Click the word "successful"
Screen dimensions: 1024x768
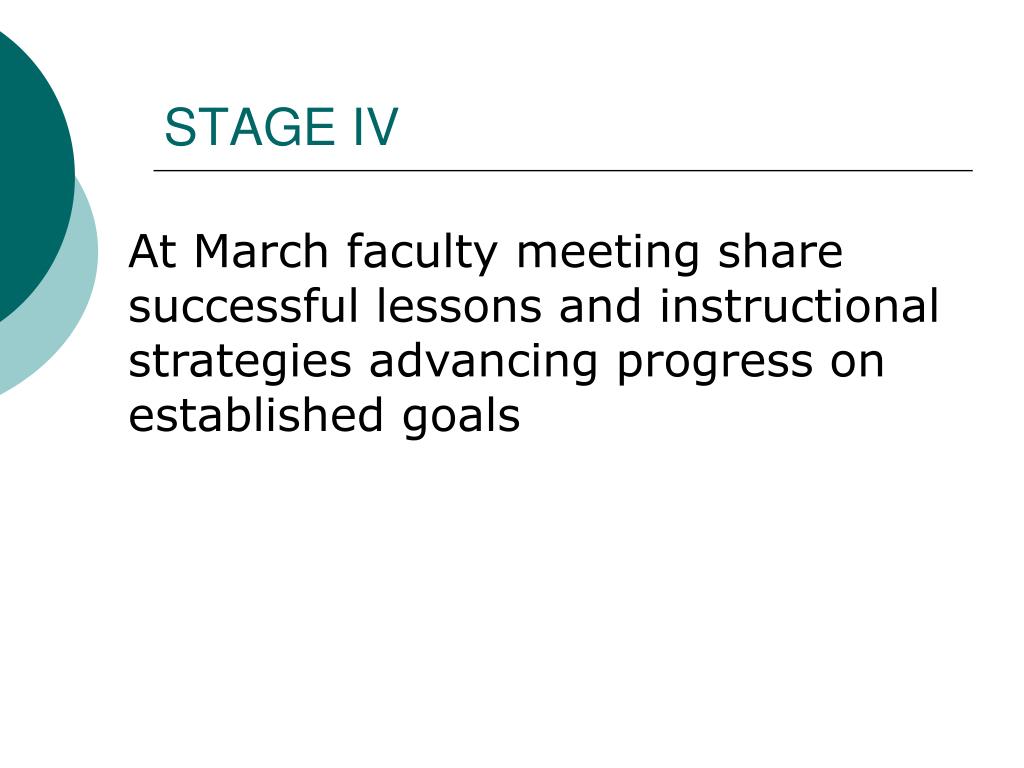point(244,306)
